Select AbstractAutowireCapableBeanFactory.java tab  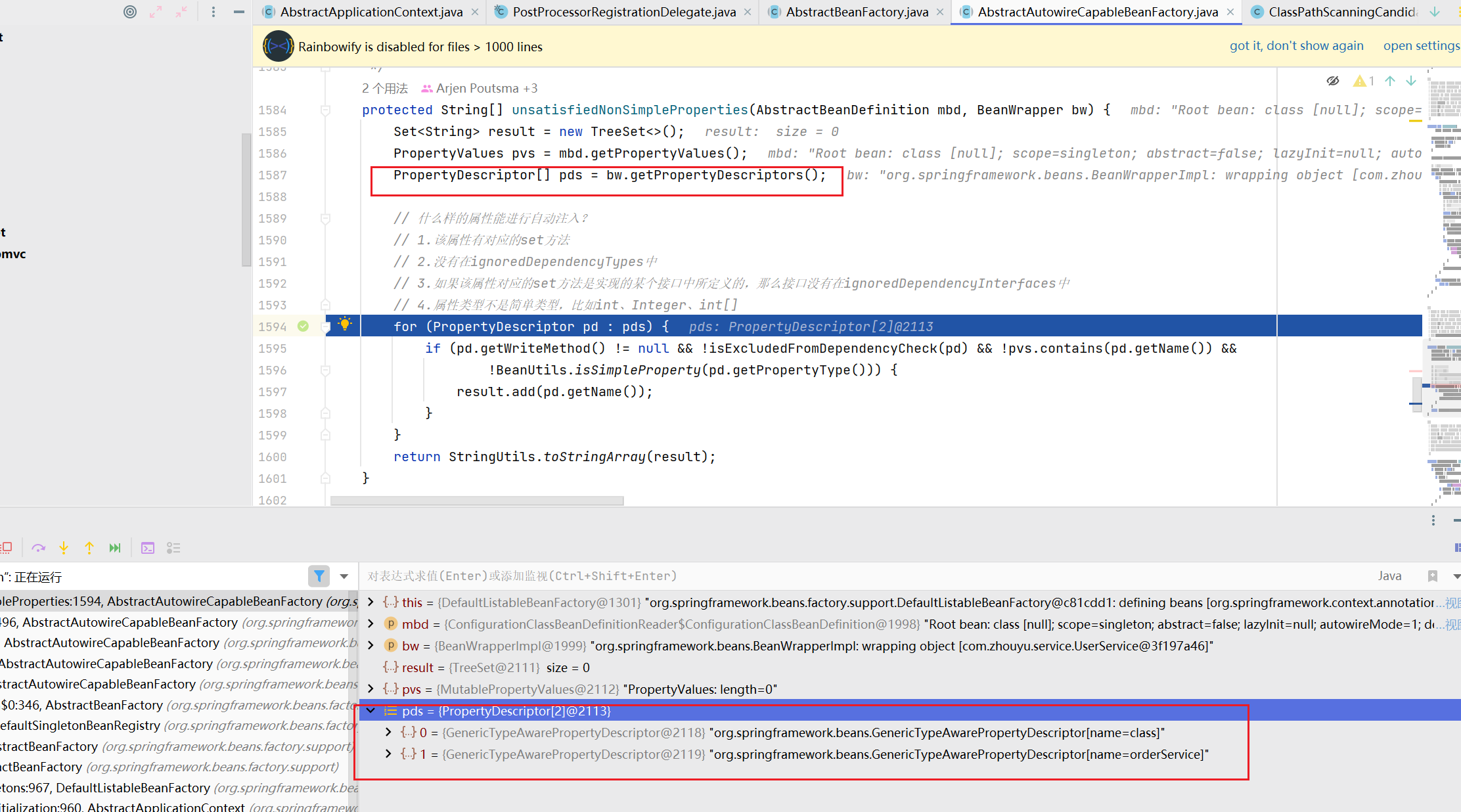(1097, 12)
